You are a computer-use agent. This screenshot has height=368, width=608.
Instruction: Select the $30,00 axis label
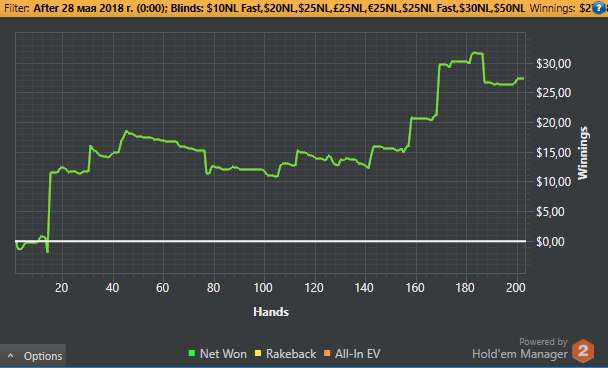553,64
